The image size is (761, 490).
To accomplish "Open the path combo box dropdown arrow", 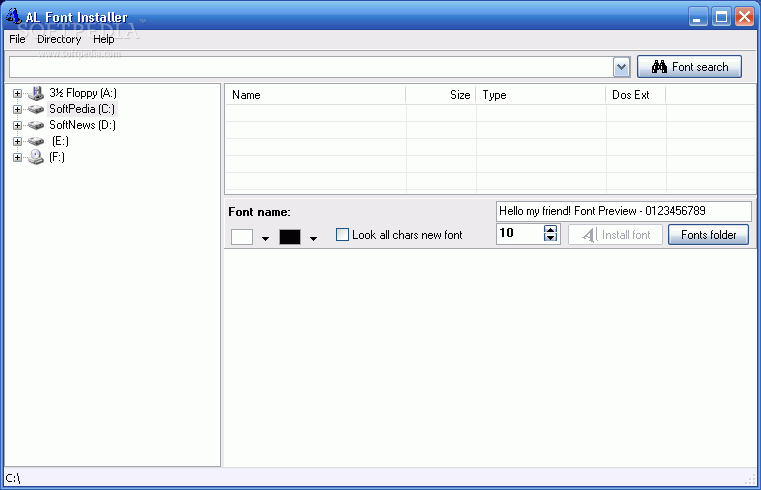I will [x=621, y=67].
